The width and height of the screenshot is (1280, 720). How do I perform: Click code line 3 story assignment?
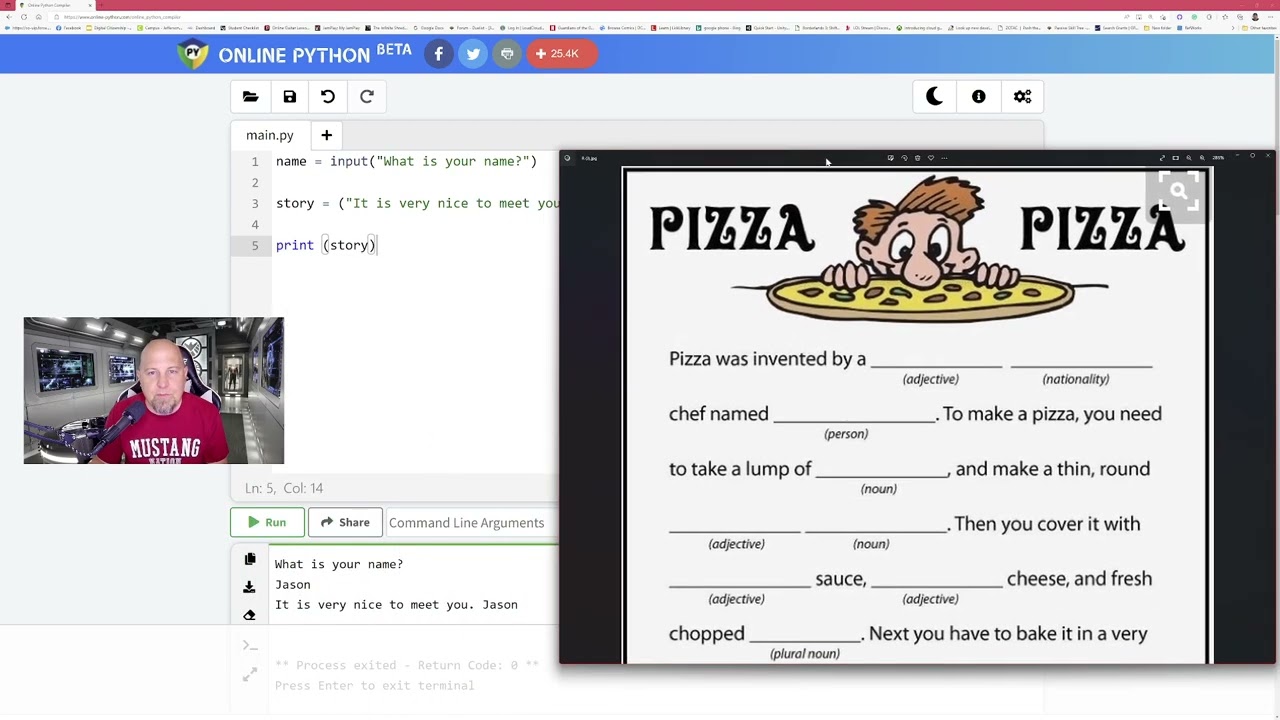(x=417, y=203)
